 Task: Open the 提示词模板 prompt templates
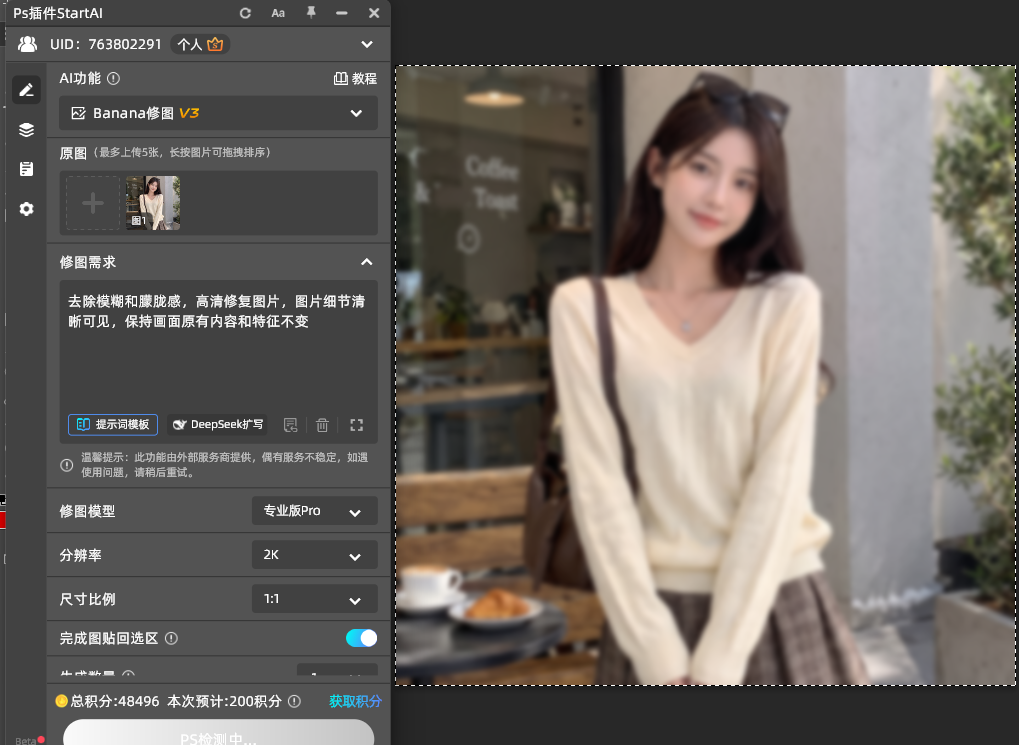click(x=113, y=425)
